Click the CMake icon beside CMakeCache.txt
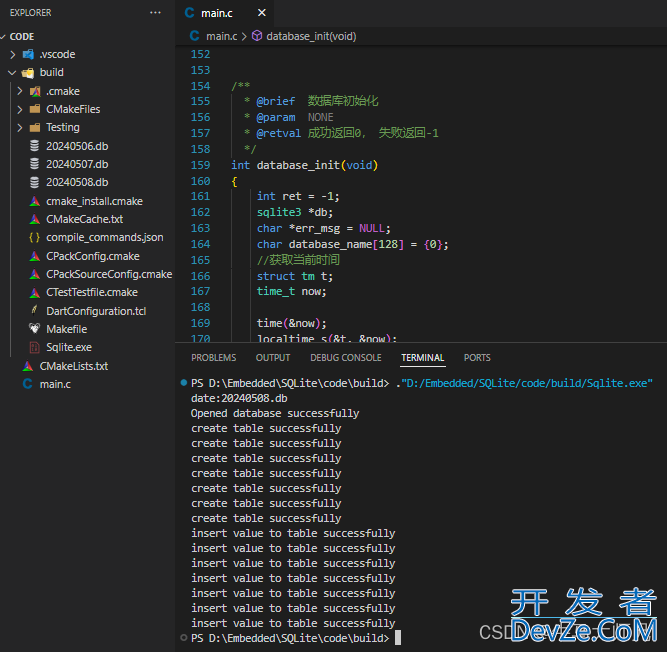 35,219
